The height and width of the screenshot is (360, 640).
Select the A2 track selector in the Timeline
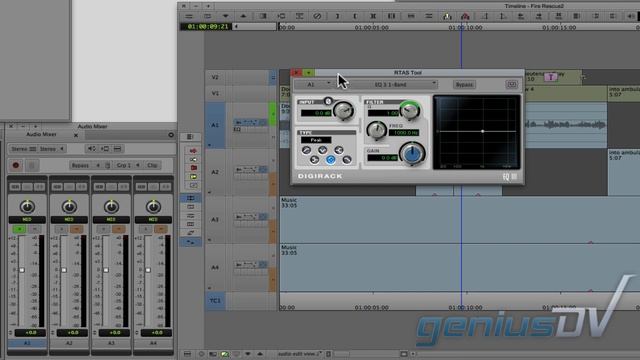point(215,172)
